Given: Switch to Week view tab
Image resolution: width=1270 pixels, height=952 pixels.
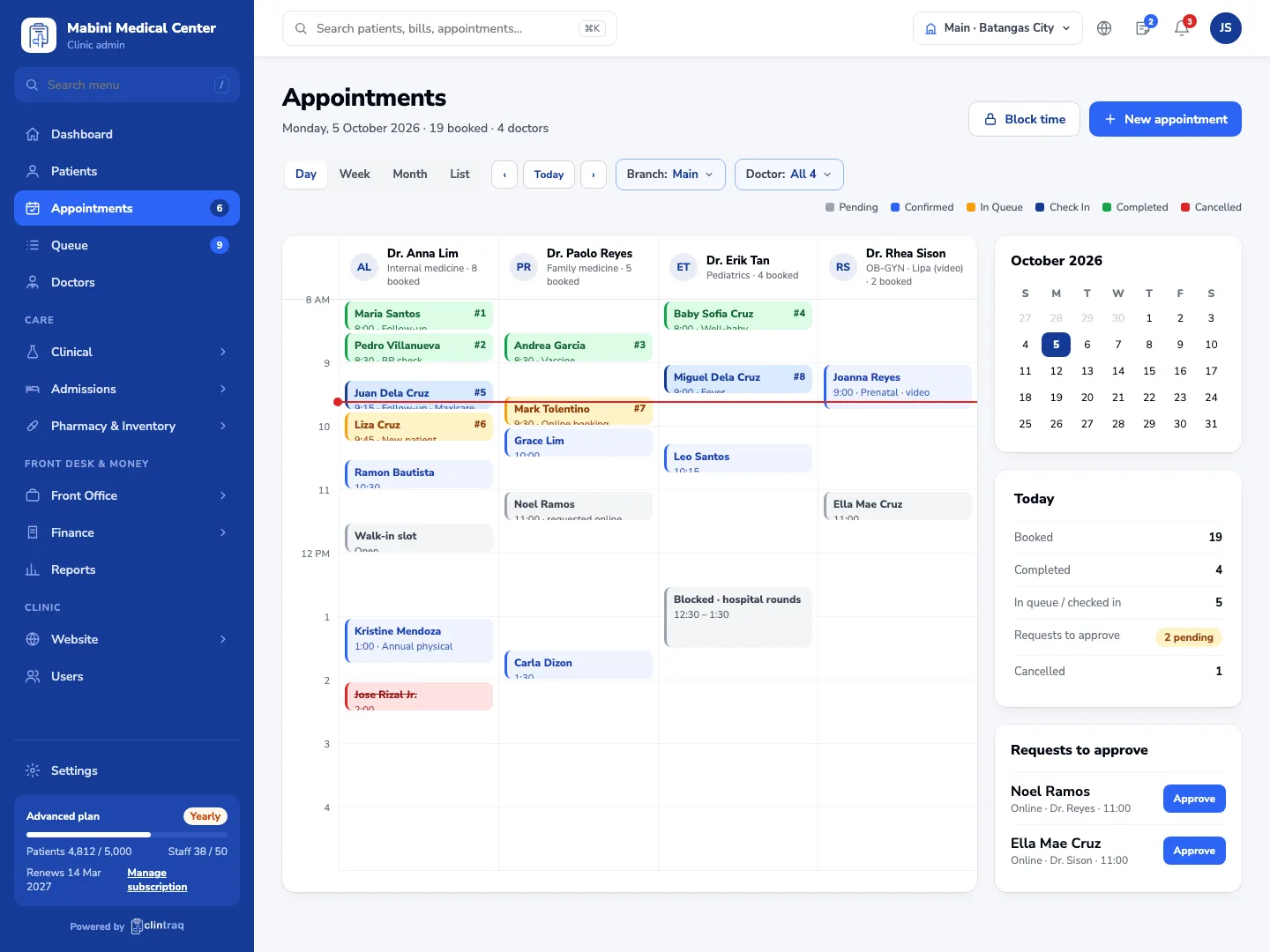Looking at the screenshot, I should tap(355, 175).
